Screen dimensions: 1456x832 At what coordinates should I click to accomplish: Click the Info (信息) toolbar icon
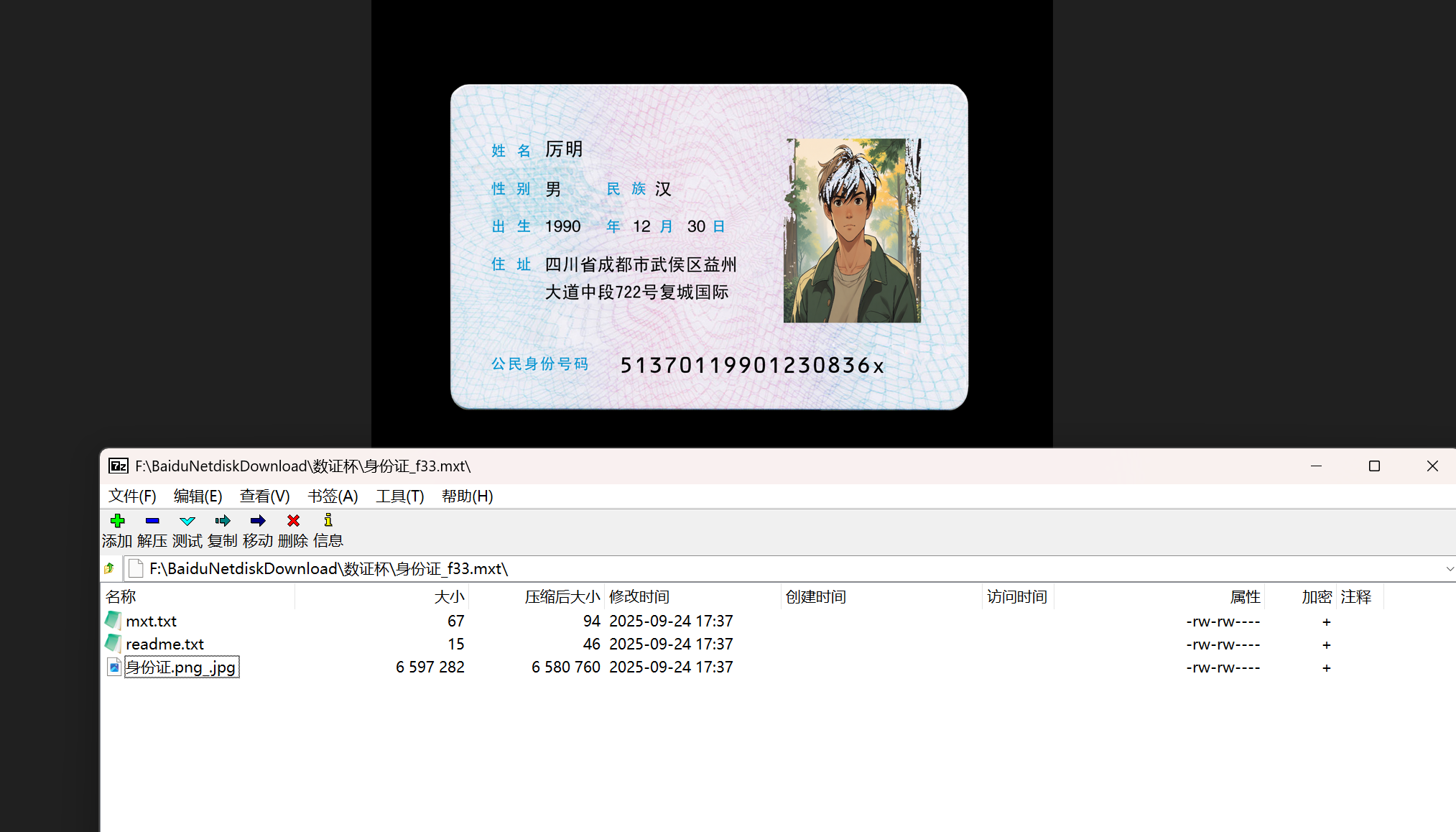coord(328,521)
